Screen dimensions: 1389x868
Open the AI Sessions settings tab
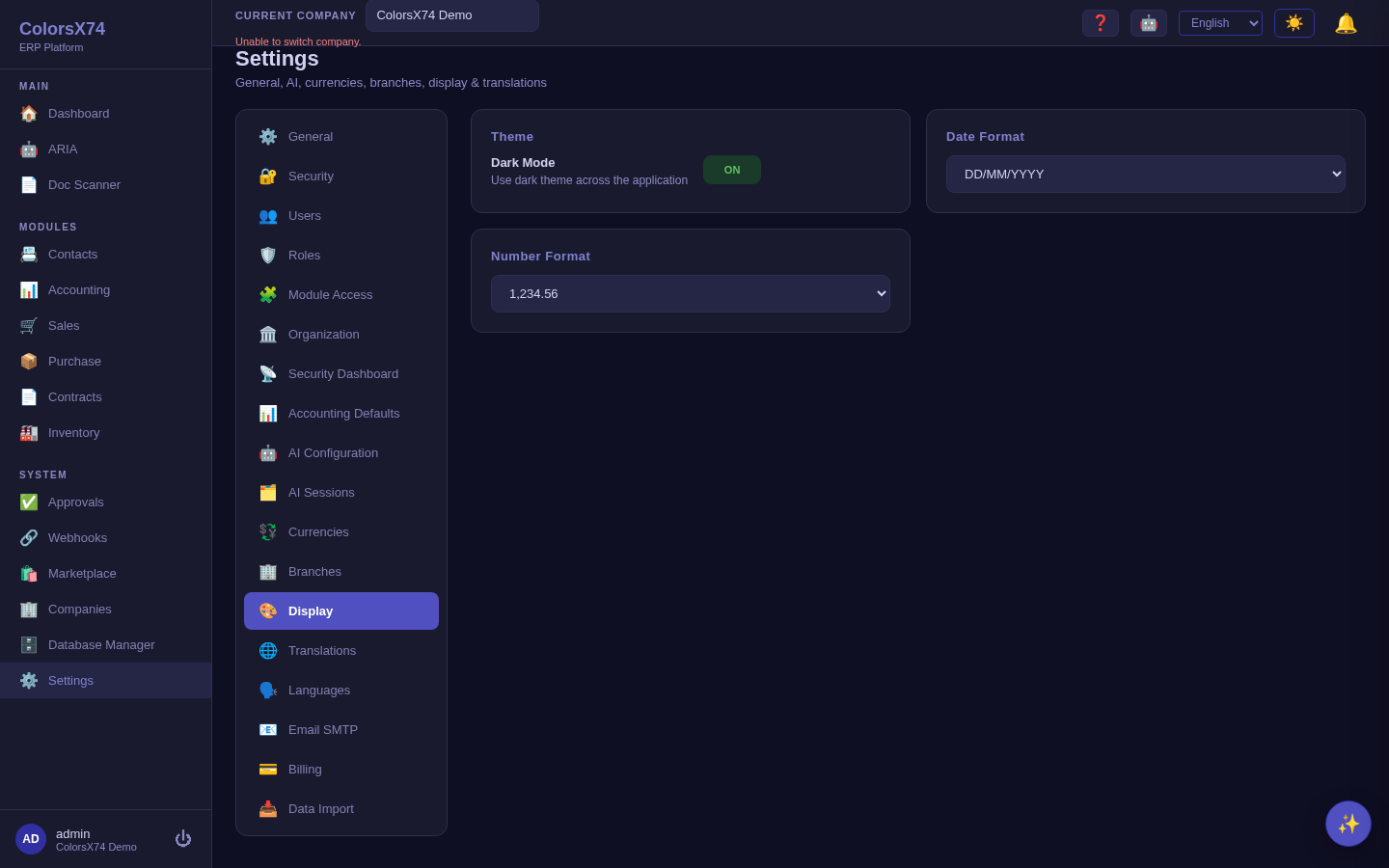click(x=341, y=493)
